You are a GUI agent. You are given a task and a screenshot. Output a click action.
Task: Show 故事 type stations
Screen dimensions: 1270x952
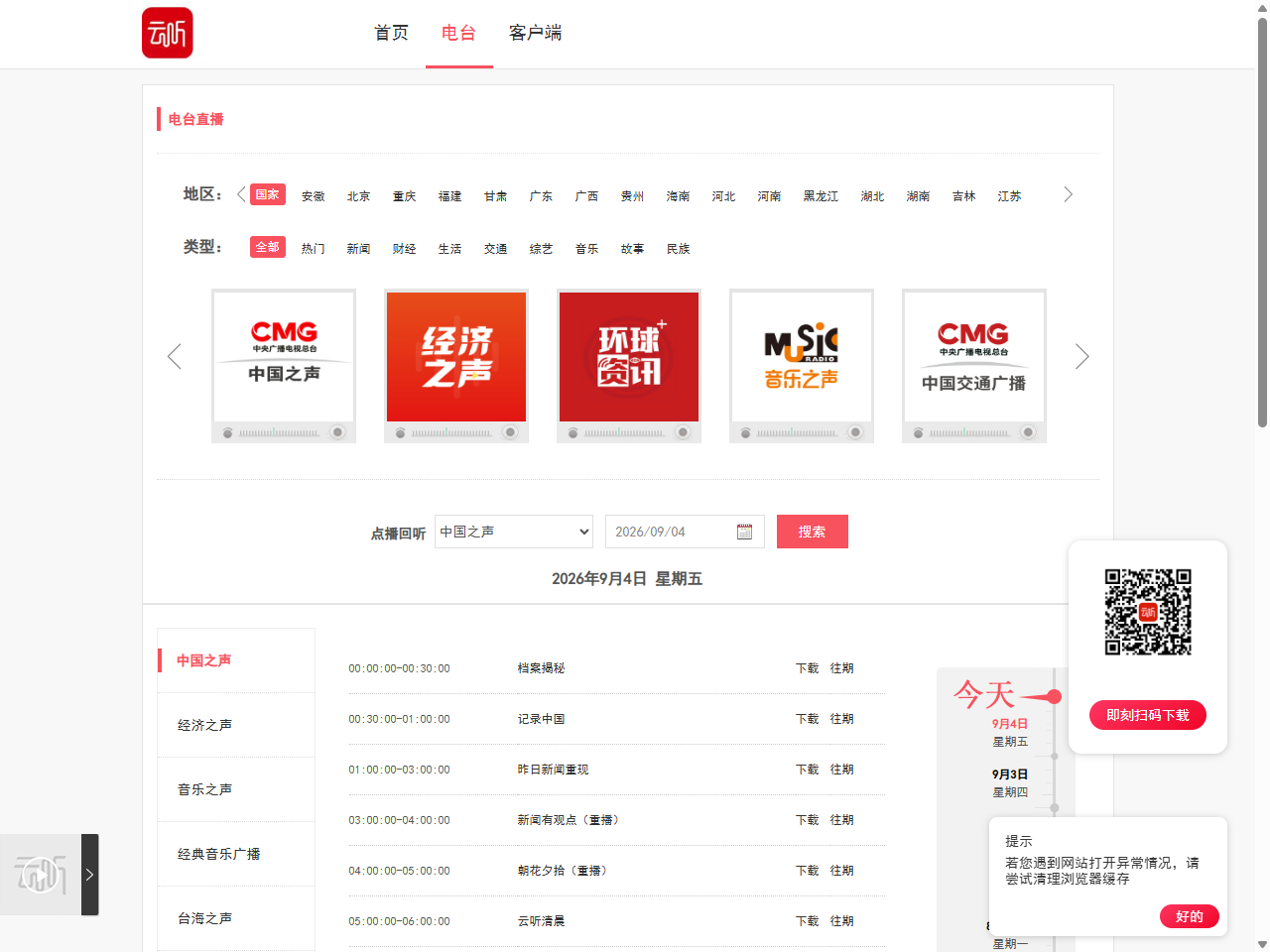pyautogui.click(x=633, y=249)
